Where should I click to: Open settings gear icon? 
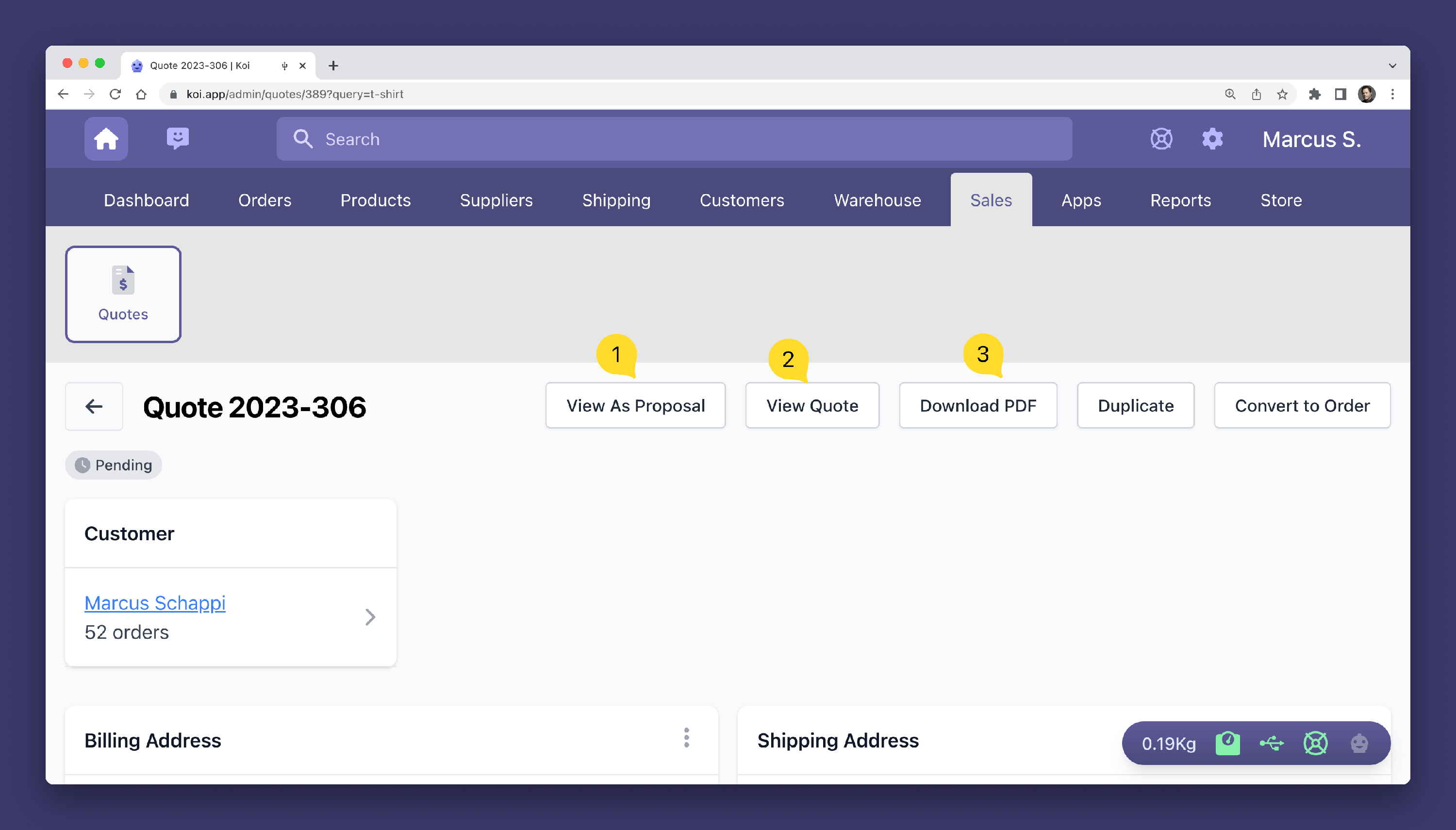tap(1211, 138)
